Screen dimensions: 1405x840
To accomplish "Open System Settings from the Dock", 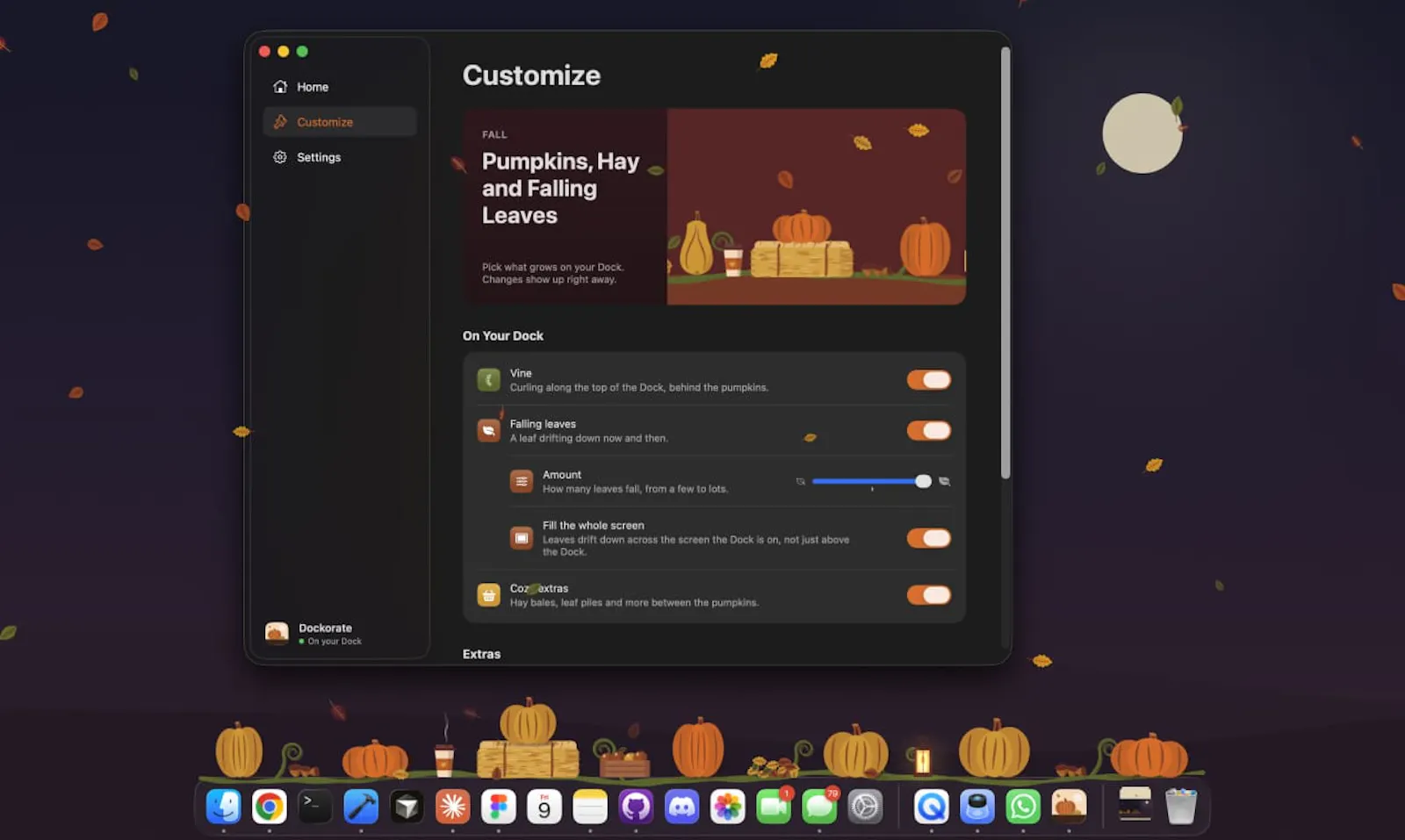I will pos(865,806).
